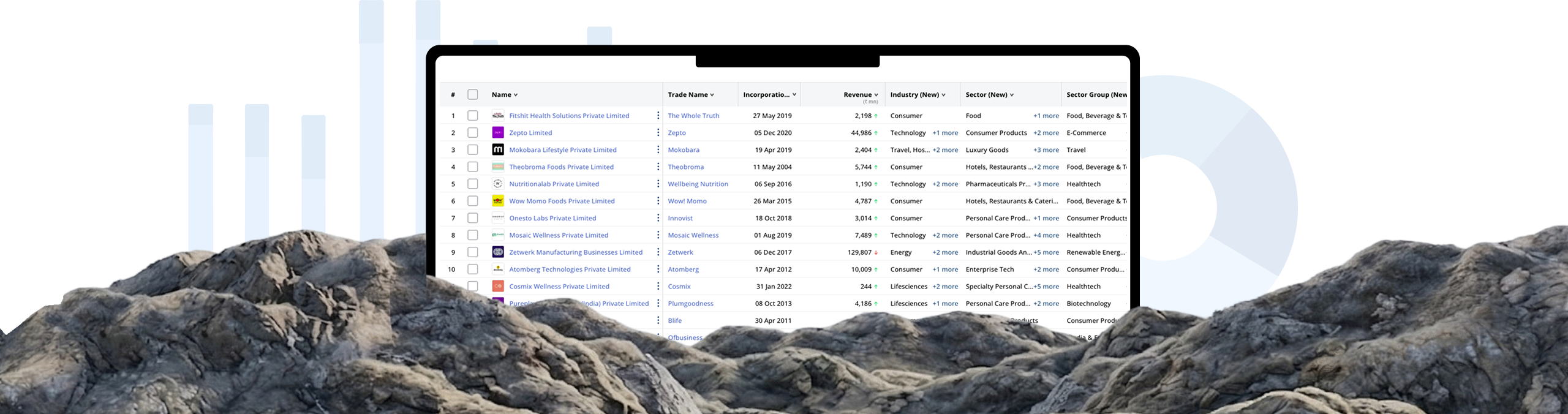Open the Trade Name column dropdown
The image size is (1568, 414).
[712, 95]
